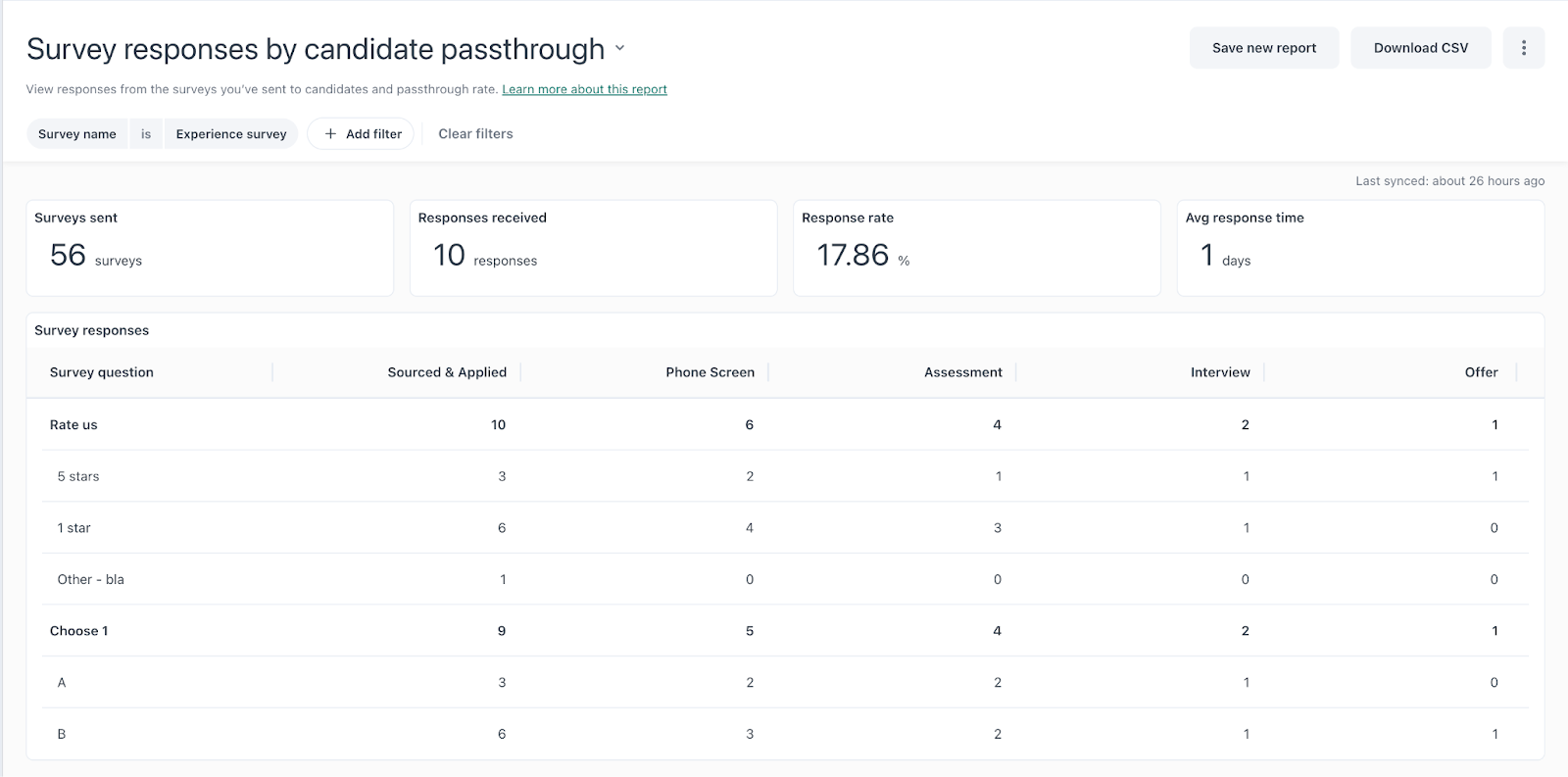This screenshot has width=1568, height=777.
Task: Click the Offer column header
Action: tap(1481, 372)
